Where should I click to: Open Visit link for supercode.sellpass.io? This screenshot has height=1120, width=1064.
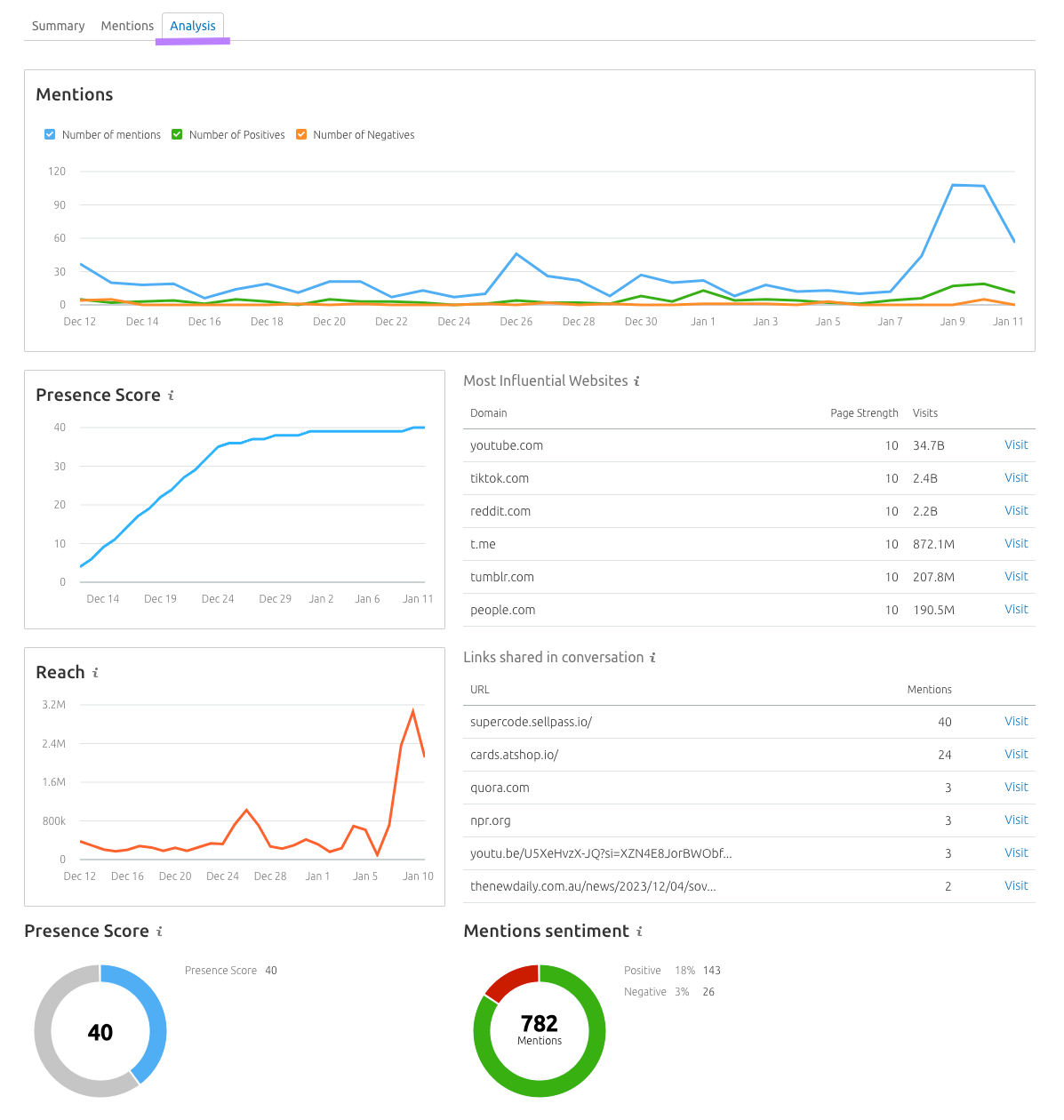click(1016, 721)
